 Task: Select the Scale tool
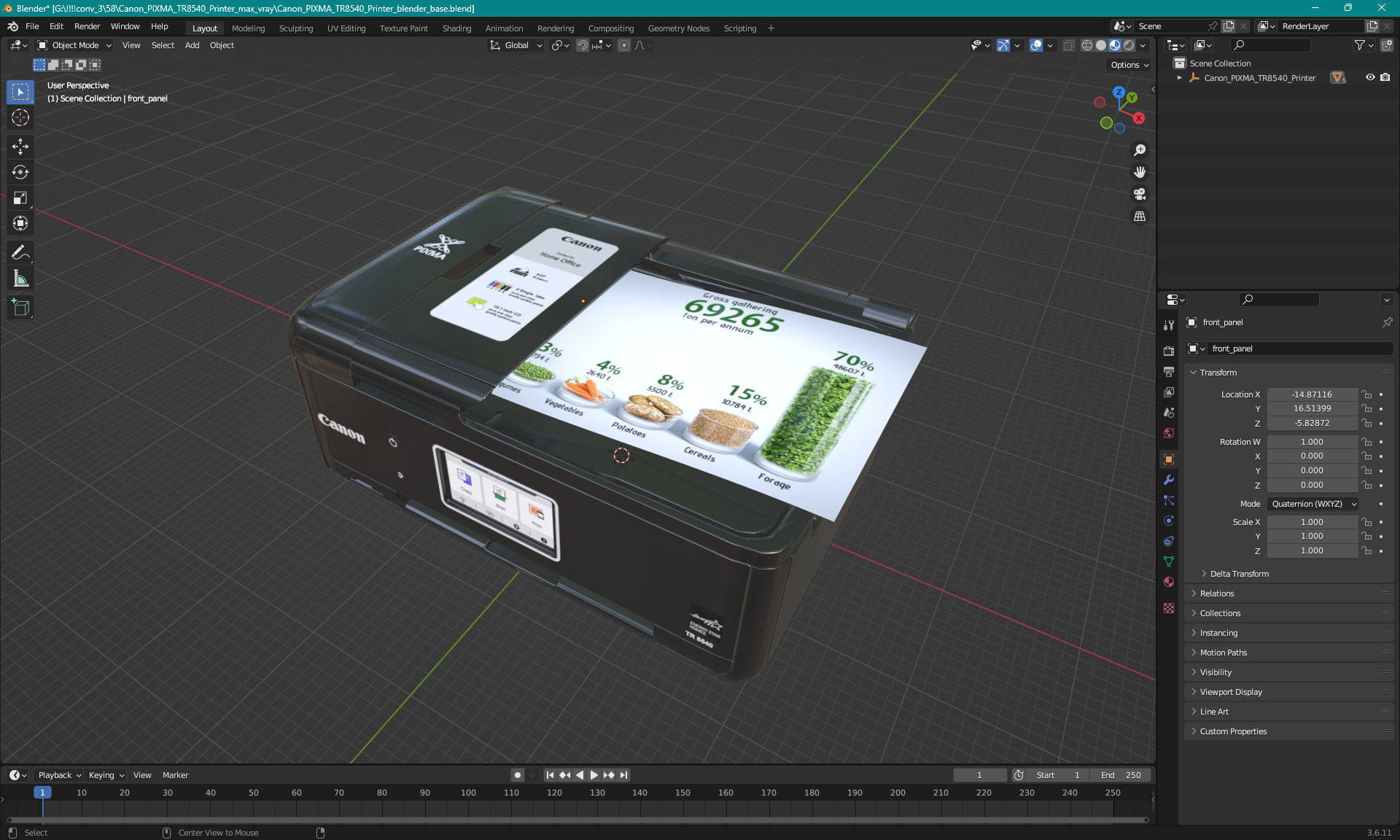tap(20, 198)
